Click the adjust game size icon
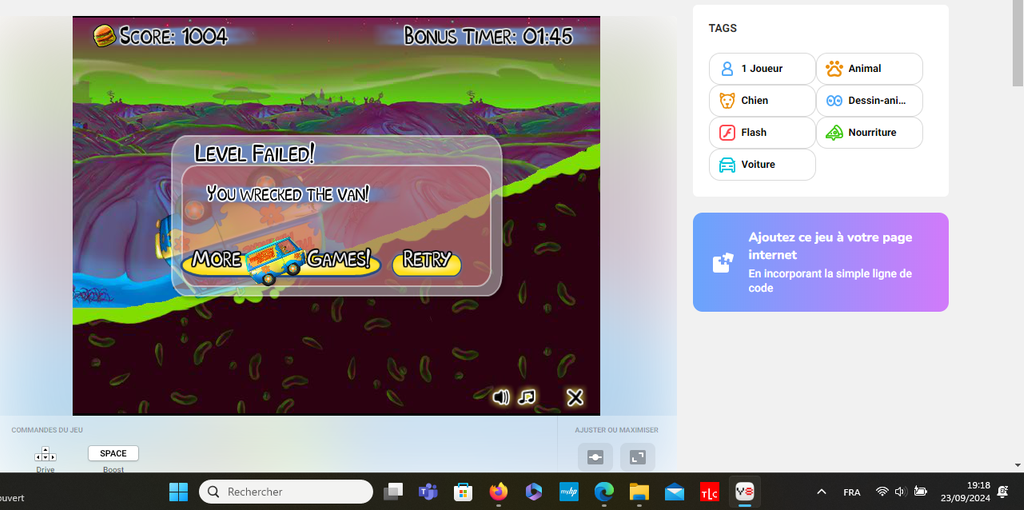The width and height of the screenshot is (1024, 510). 595,457
